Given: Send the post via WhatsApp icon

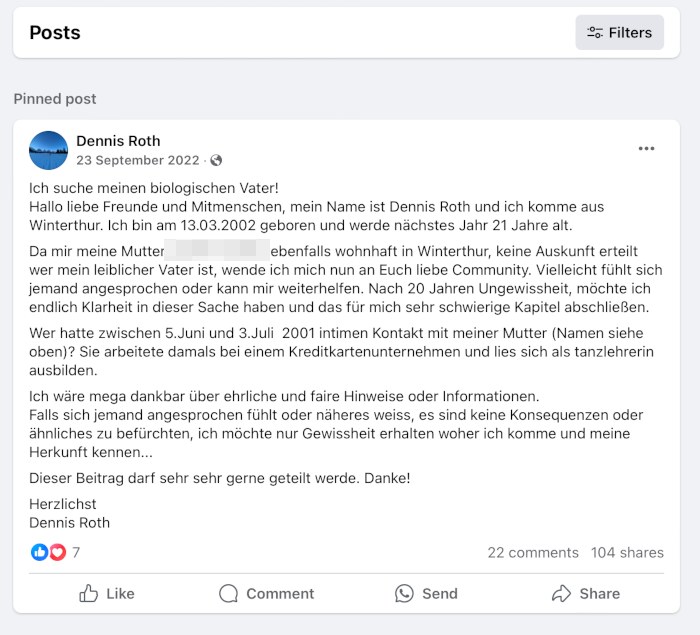Looking at the screenshot, I should pyautogui.click(x=426, y=593).
